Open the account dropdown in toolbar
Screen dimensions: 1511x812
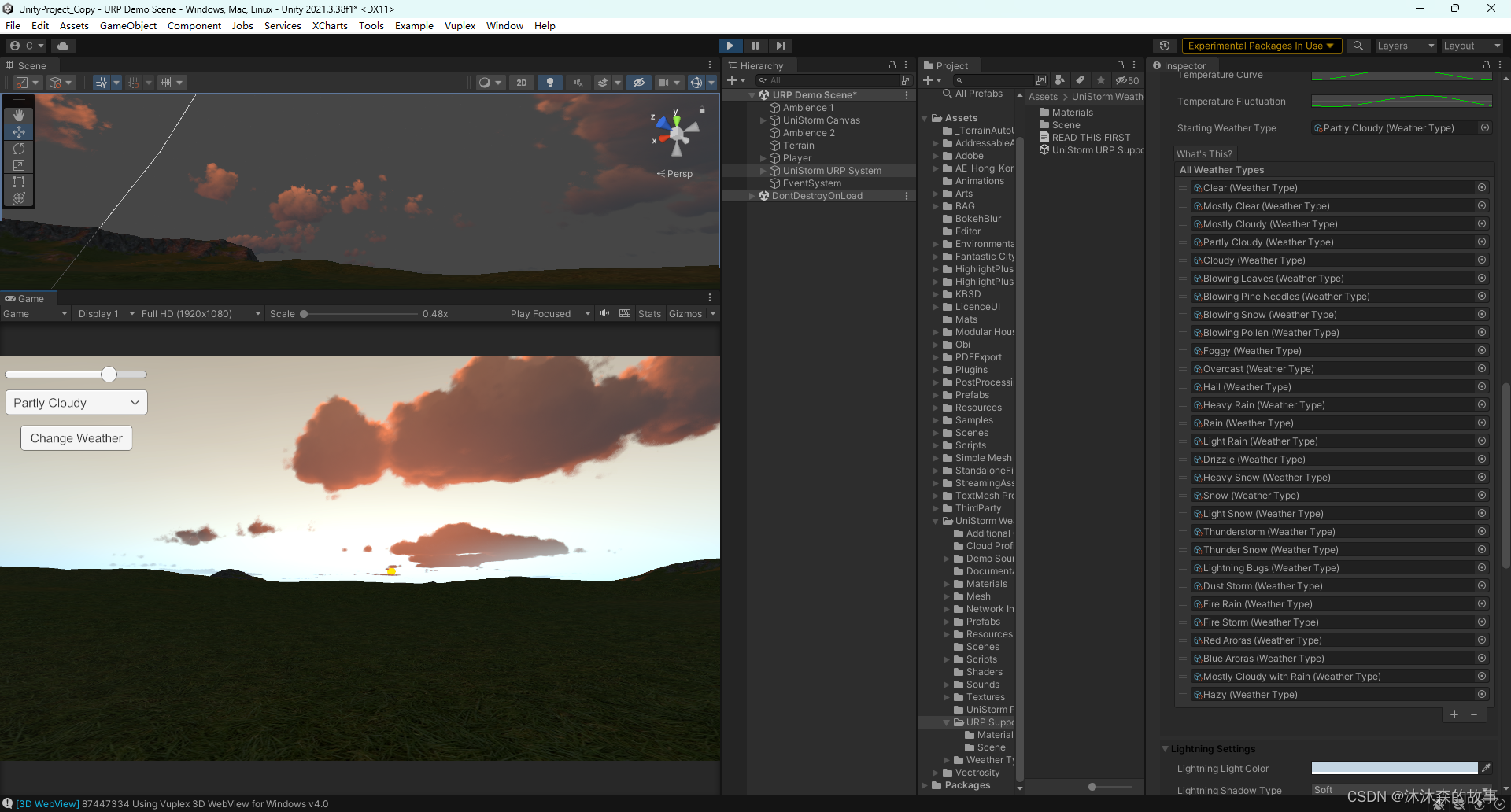click(x=28, y=46)
